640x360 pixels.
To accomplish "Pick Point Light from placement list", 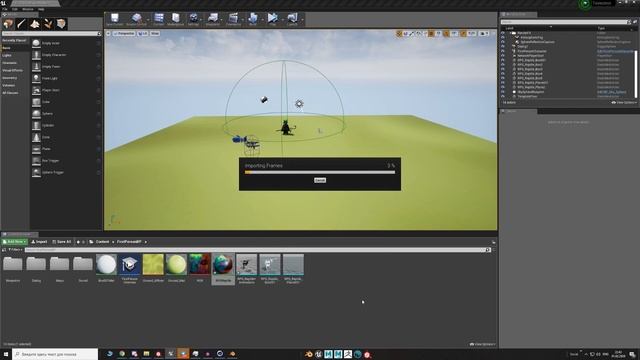I will click(66, 78).
